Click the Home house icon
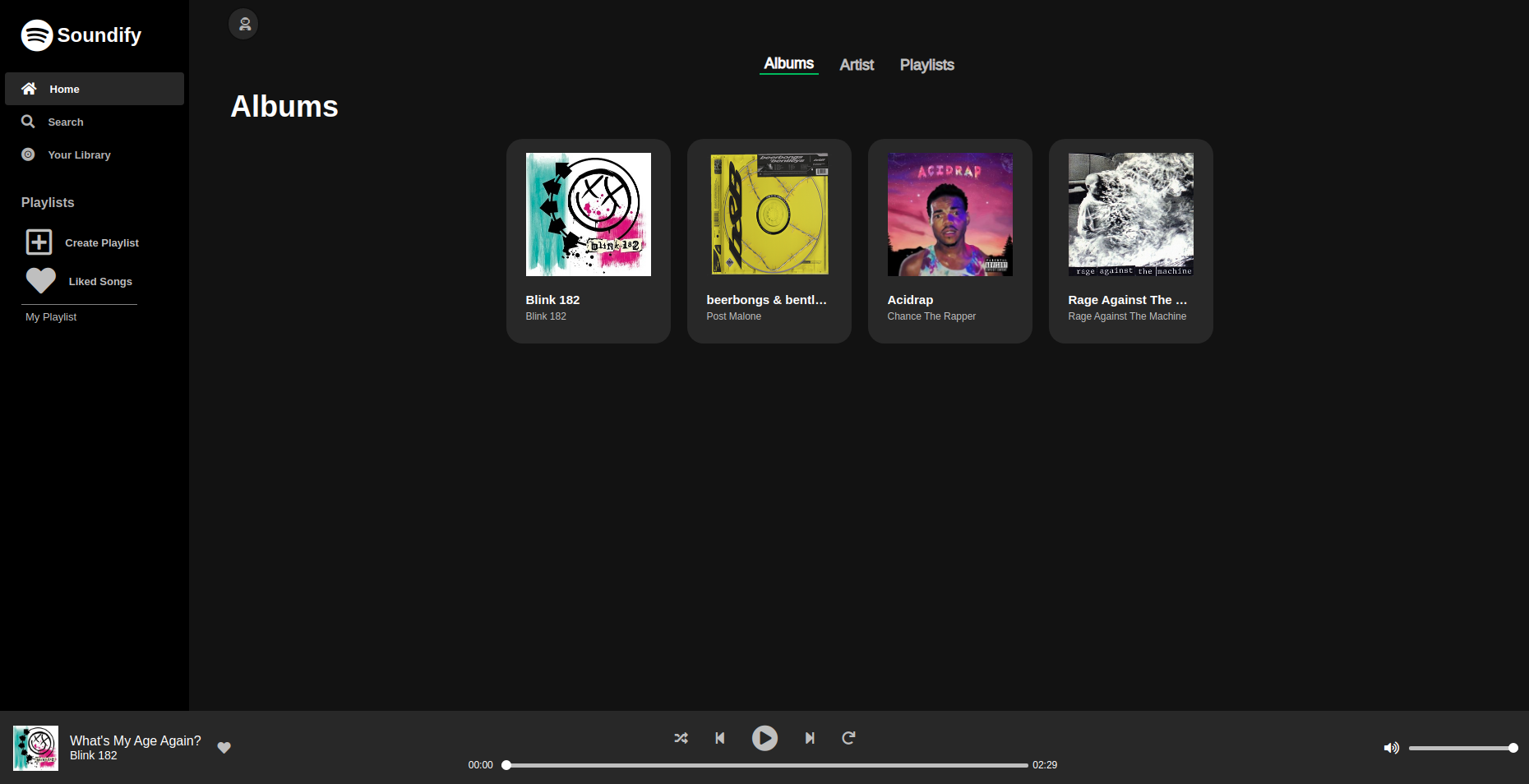 click(x=29, y=89)
